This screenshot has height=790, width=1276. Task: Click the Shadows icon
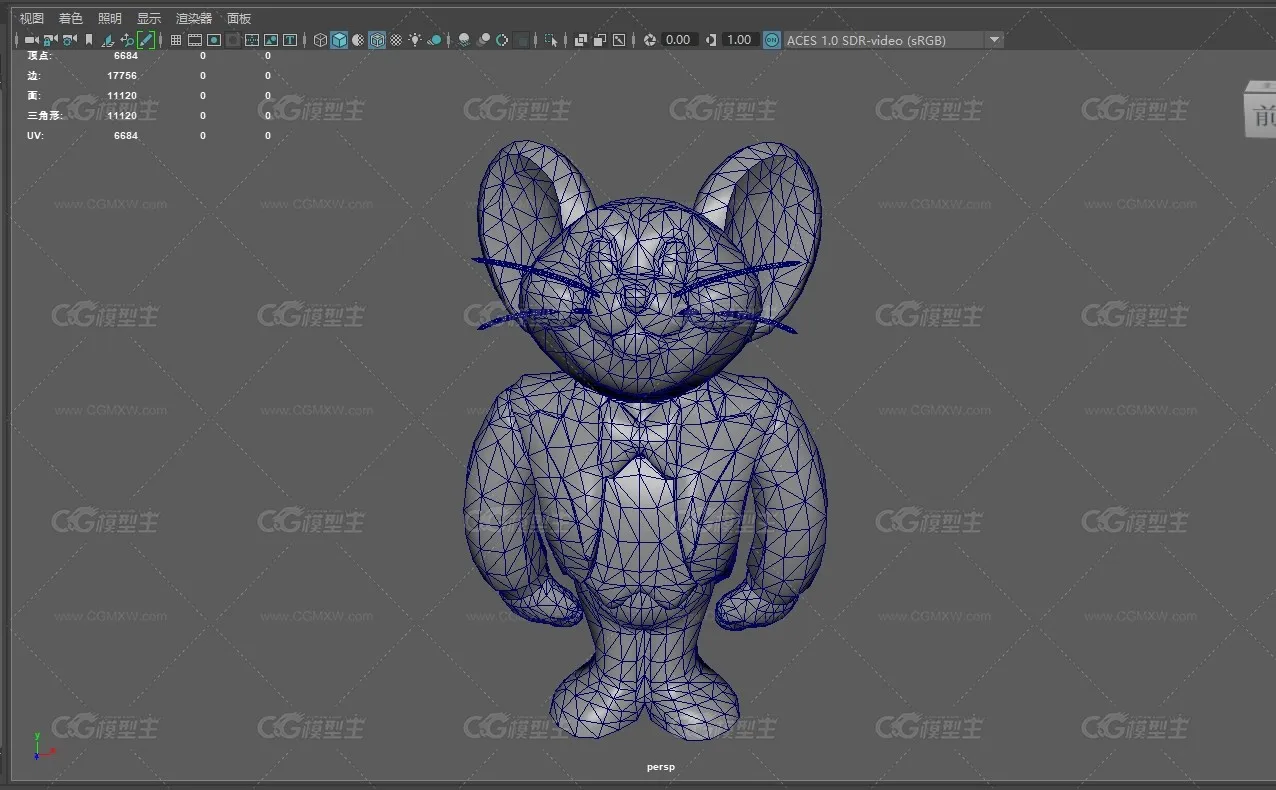point(435,40)
